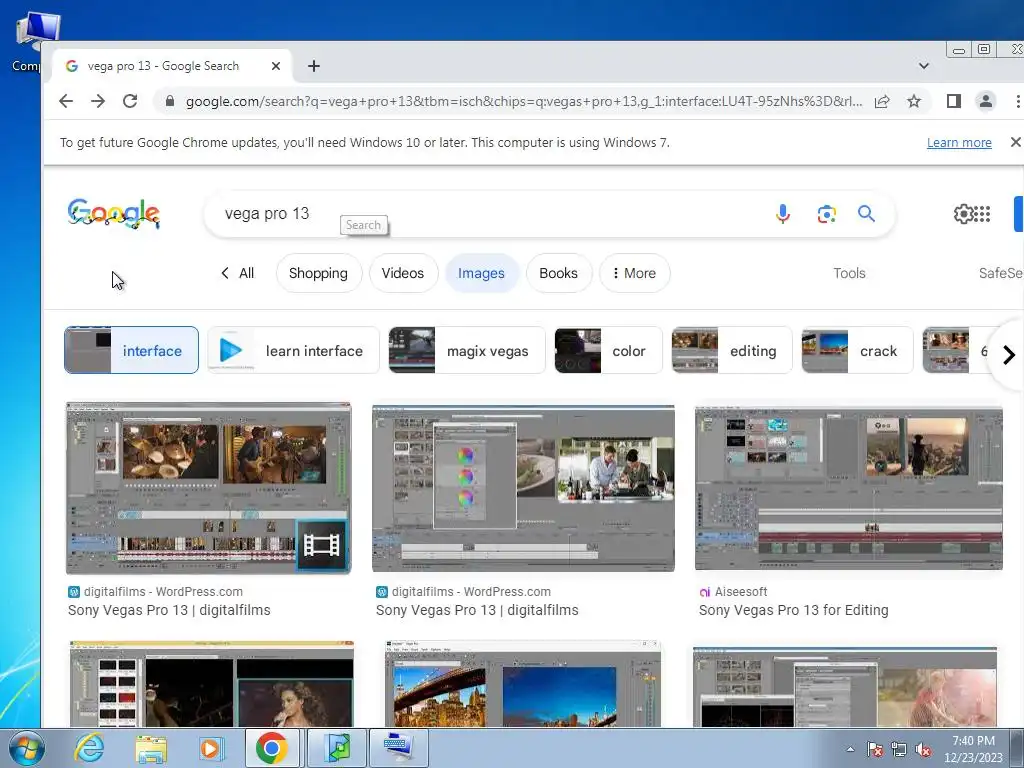Show more chips with right arrow

1008,355
